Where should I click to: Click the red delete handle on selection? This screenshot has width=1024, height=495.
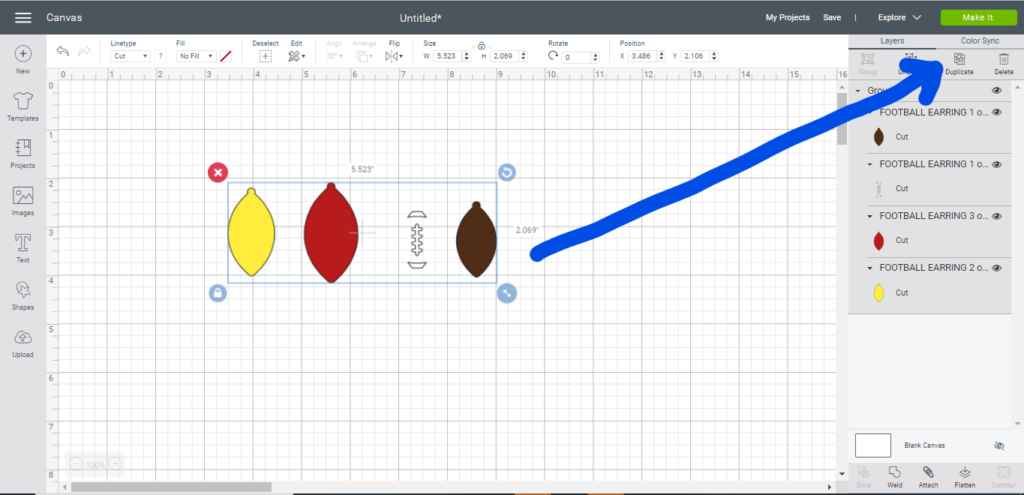coord(217,172)
